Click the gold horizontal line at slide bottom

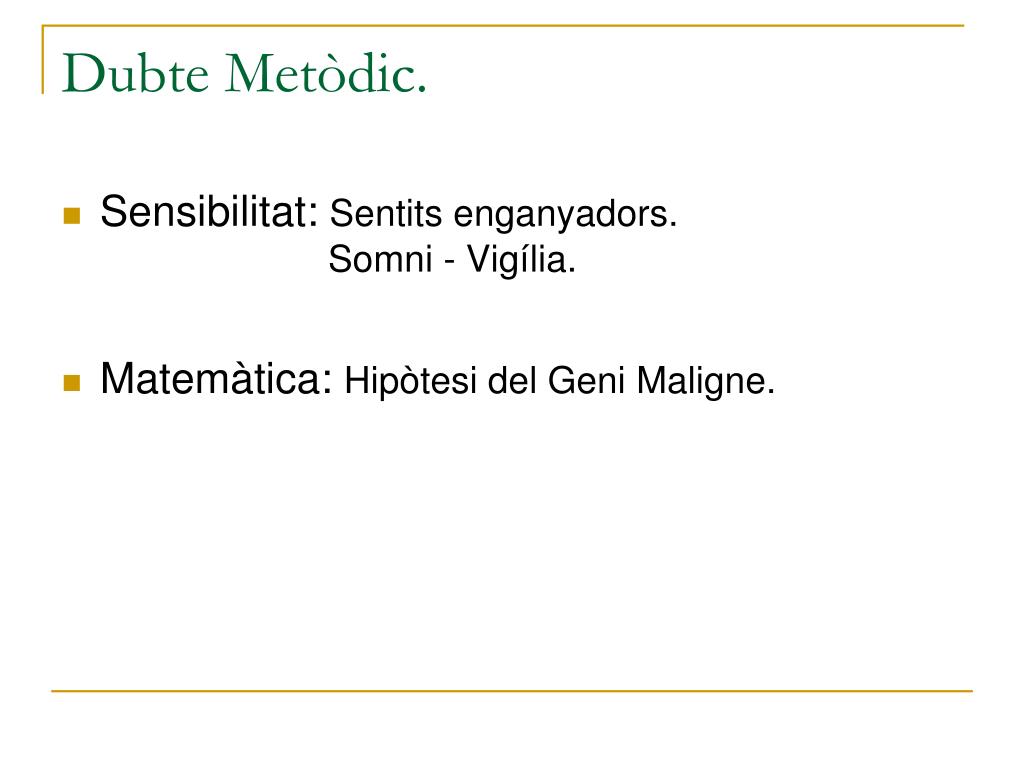point(511,691)
